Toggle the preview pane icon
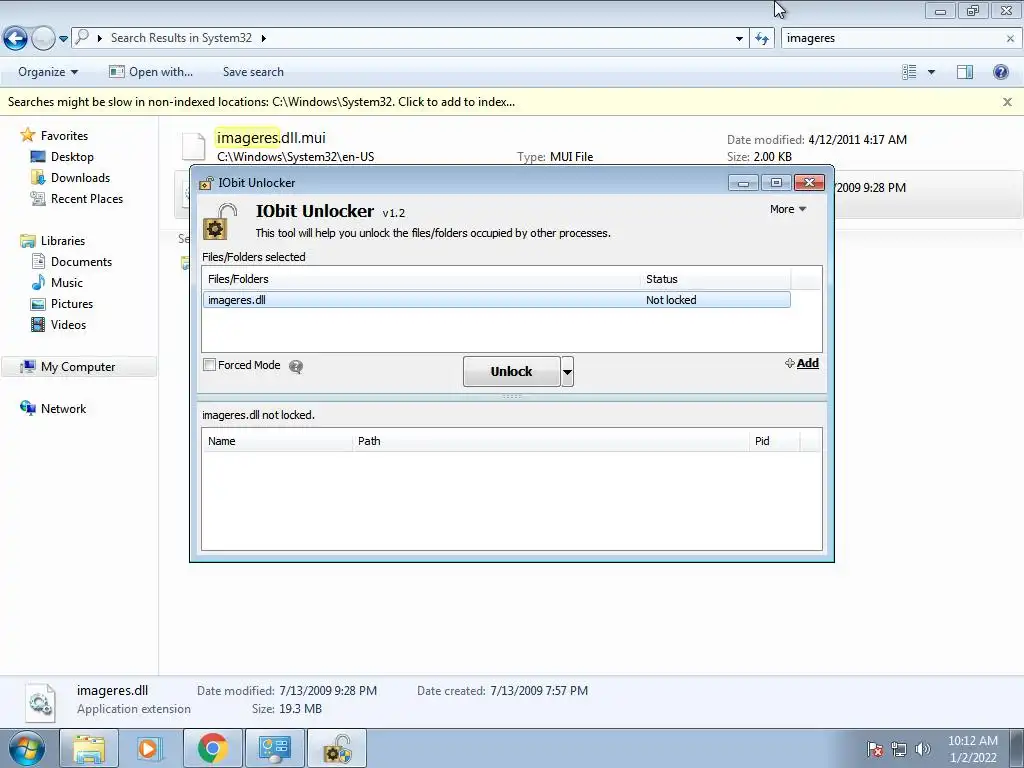Viewport: 1024px width, 768px height. pyautogui.click(x=965, y=72)
